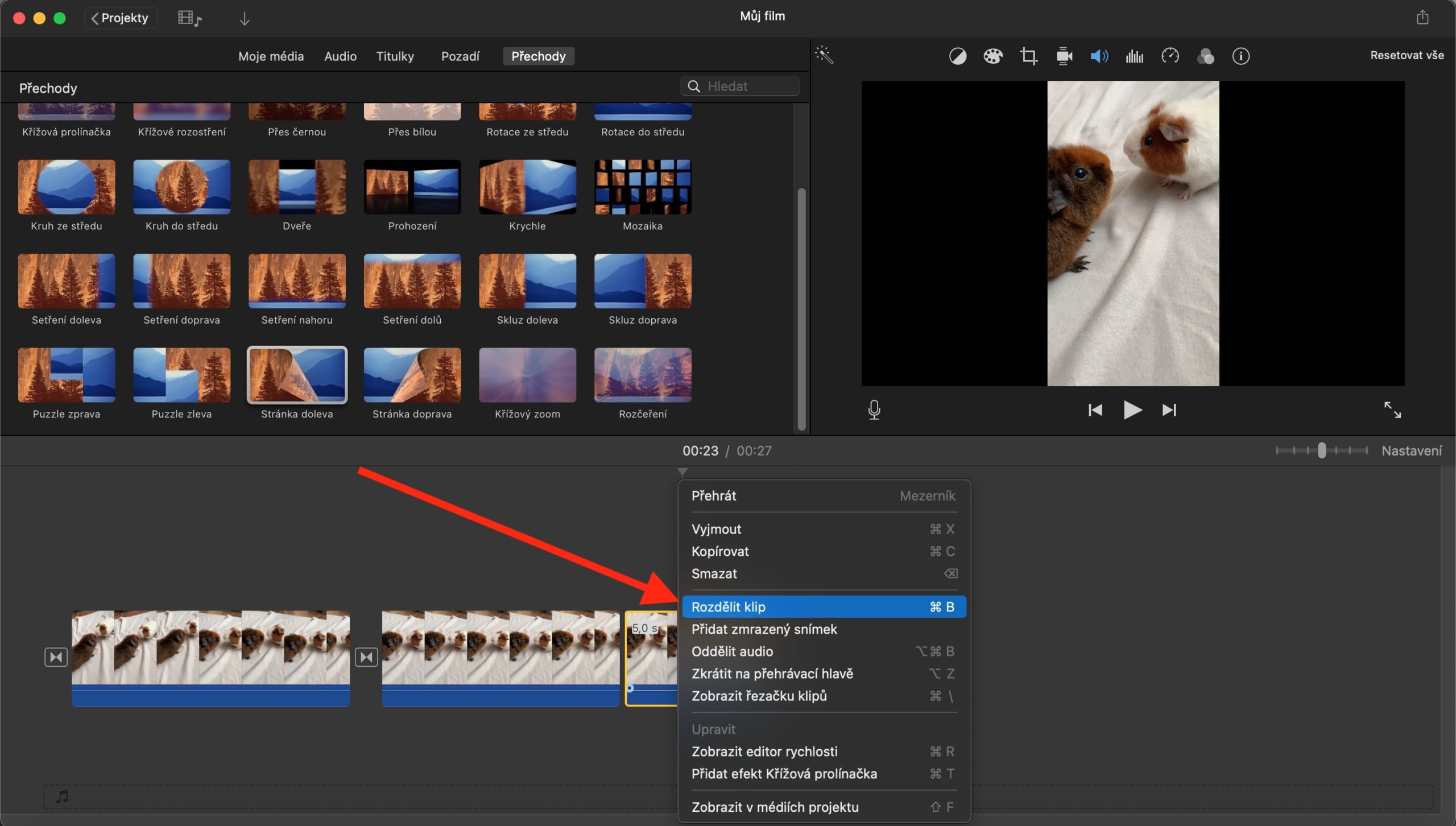Open the color correction palette icon
This screenshot has width=1456, height=826.
(992, 56)
